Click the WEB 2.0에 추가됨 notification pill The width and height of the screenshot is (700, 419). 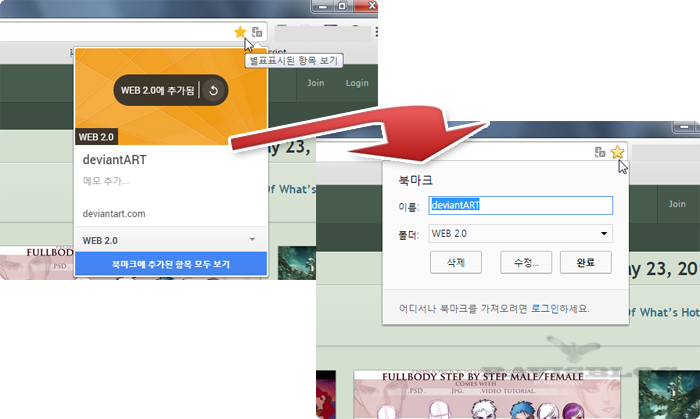[171, 90]
